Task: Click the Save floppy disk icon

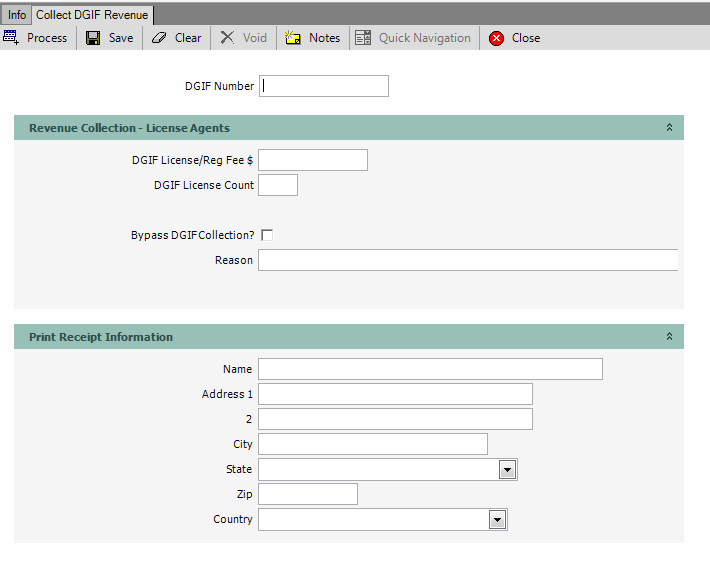Action: click(93, 38)
